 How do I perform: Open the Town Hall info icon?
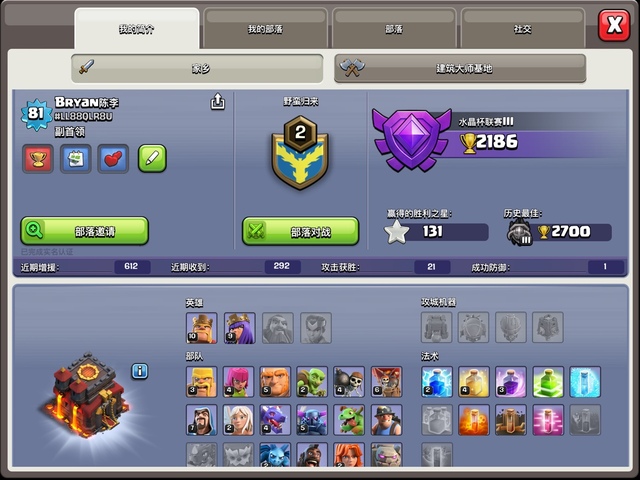(x=140, y=371)
